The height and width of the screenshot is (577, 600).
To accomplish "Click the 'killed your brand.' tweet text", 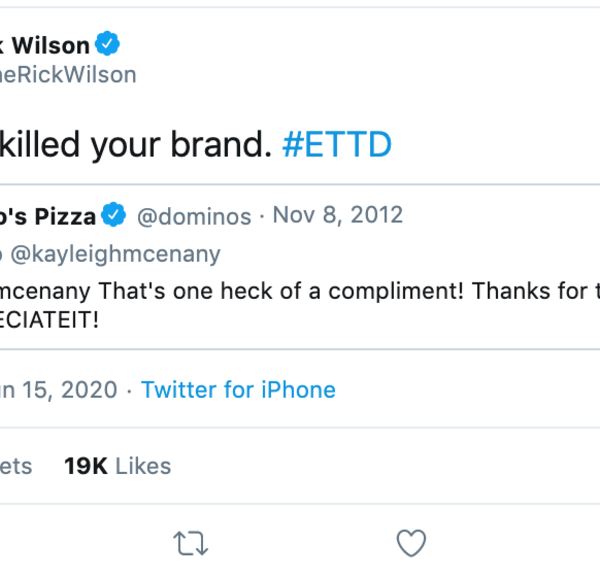I will [x=136, y=146].
